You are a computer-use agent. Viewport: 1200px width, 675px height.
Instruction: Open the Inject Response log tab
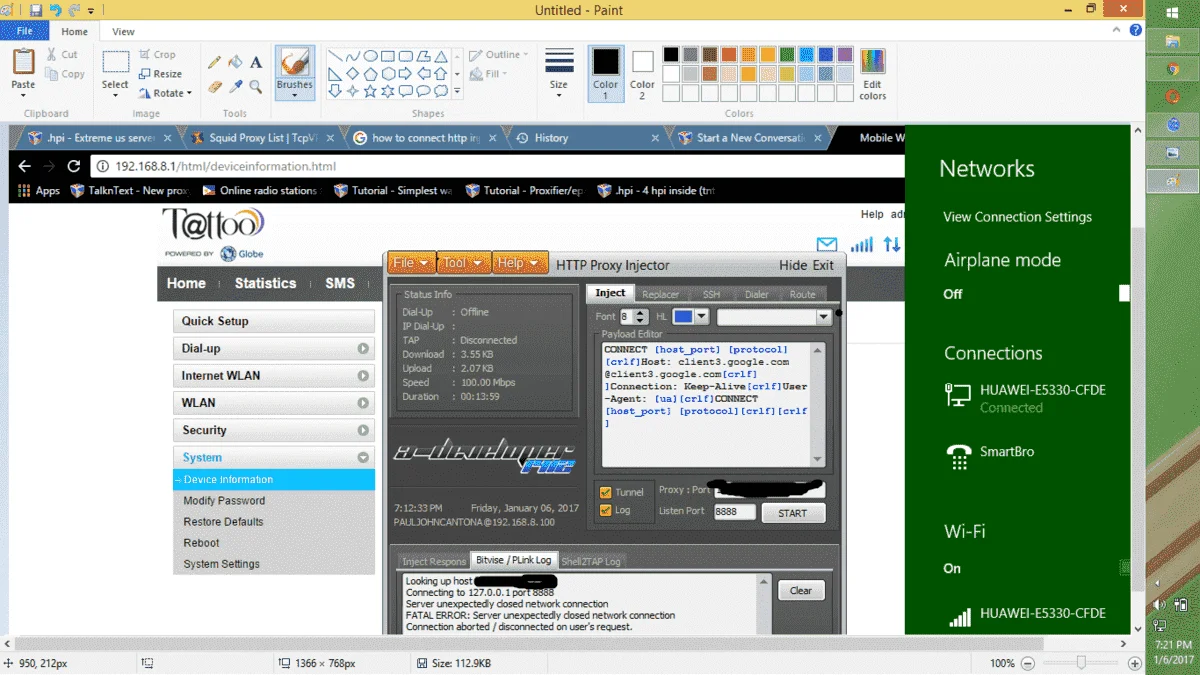pyautogui.click(x=433, y=561)
